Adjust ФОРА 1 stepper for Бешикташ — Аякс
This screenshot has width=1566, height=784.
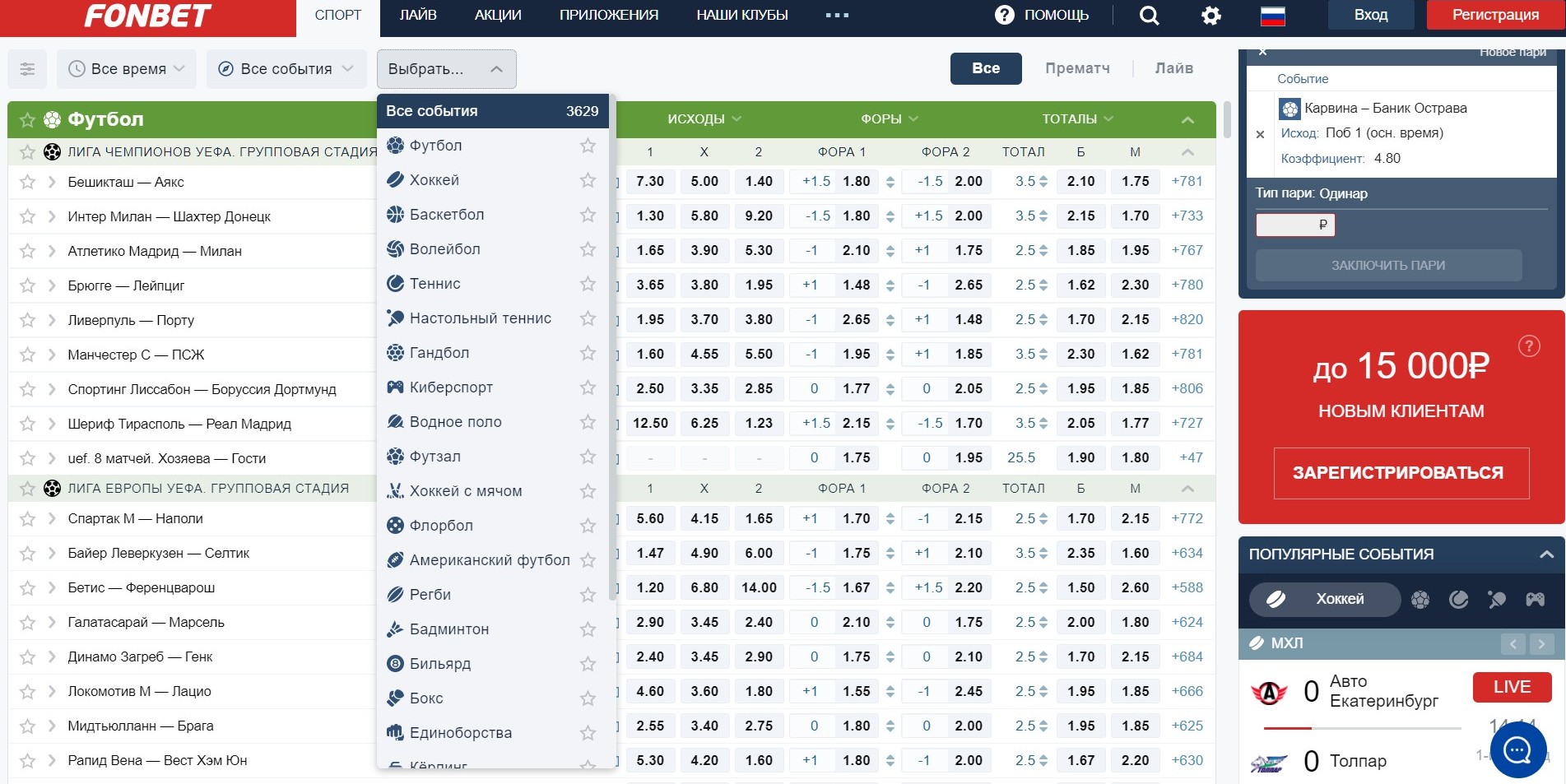point(890,182)
